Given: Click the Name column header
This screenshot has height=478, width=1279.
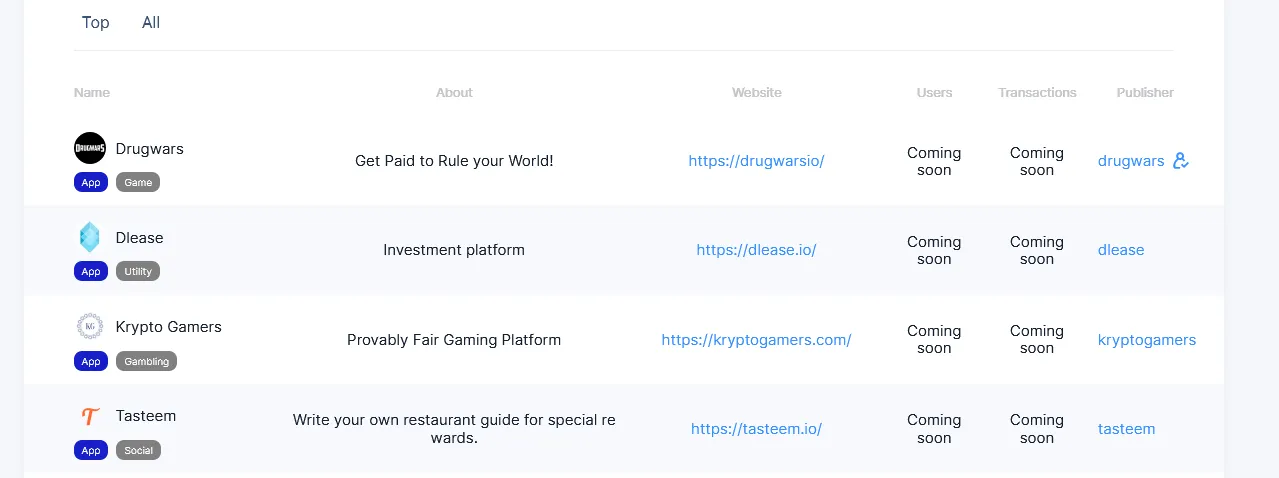Looking at the screenshot, I should pyautogui.click(x=92, y=92).
